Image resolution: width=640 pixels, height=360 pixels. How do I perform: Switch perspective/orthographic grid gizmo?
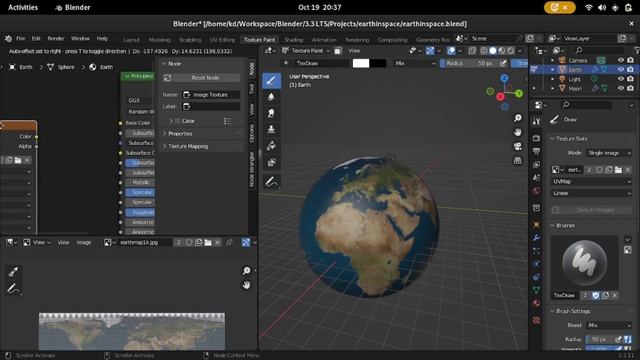pyautogui.click(x=518, y=160)
